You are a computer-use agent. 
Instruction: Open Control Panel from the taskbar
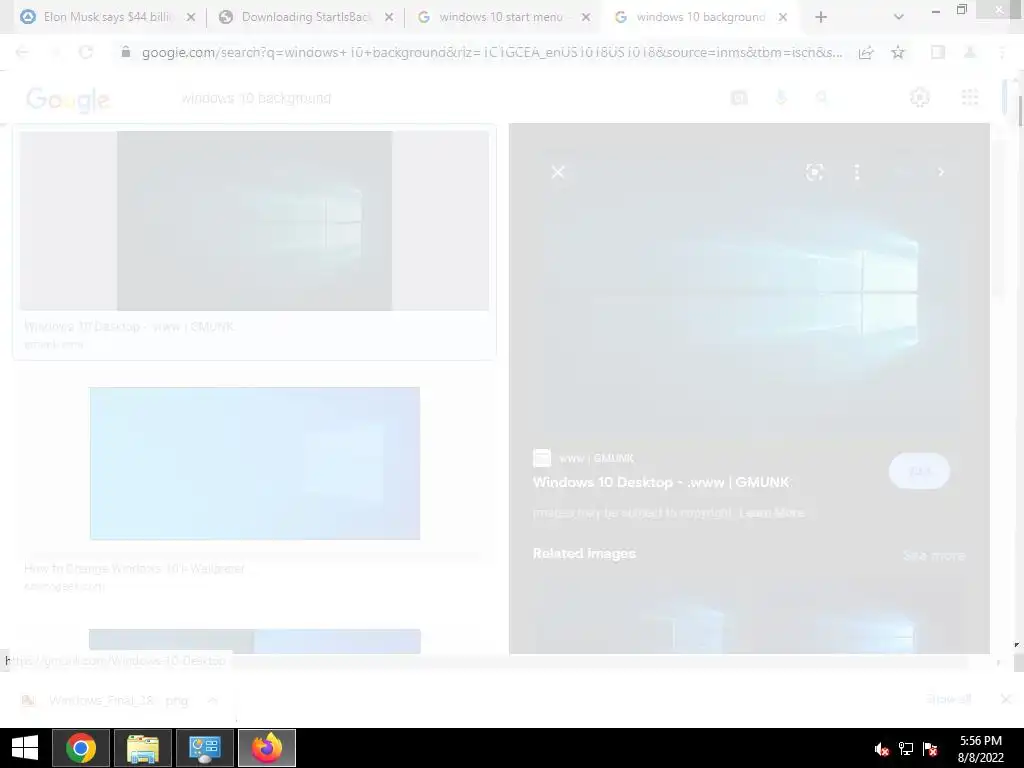point(205,748)
